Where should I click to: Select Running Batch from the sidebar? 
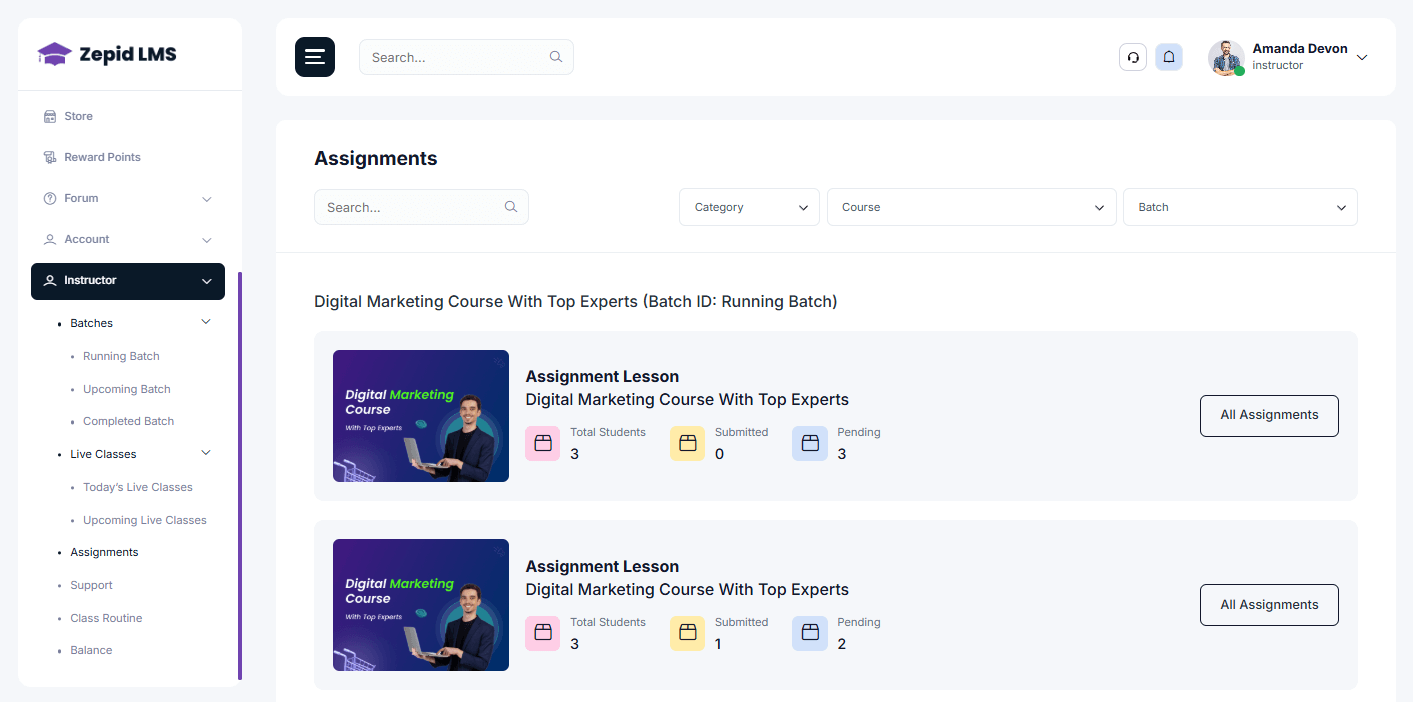click(120, 356)
